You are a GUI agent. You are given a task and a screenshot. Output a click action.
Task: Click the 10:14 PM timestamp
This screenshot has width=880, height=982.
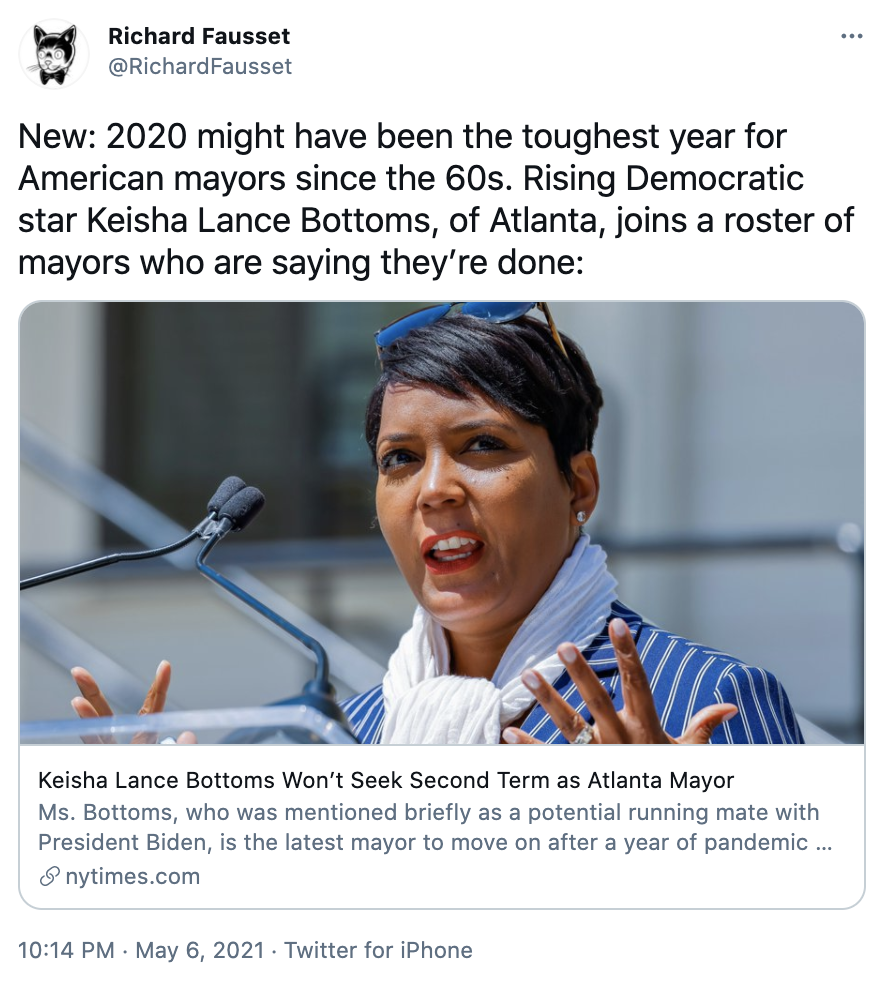tap(67, 950)
